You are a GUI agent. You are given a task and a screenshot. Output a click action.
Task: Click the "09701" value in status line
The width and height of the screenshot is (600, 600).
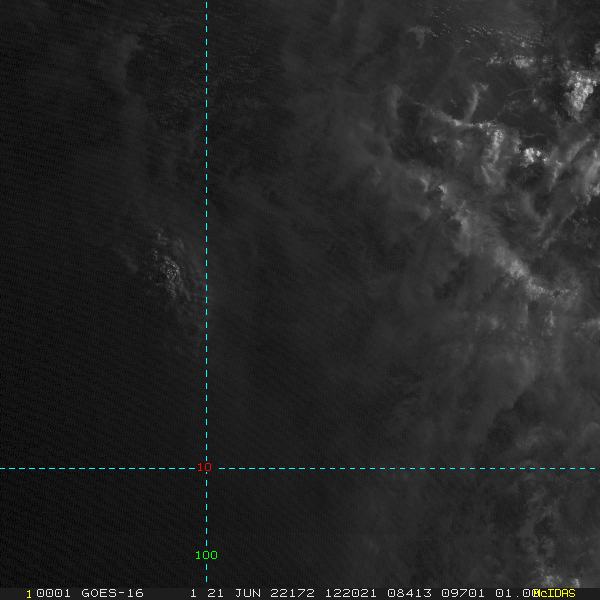point(463,593)
